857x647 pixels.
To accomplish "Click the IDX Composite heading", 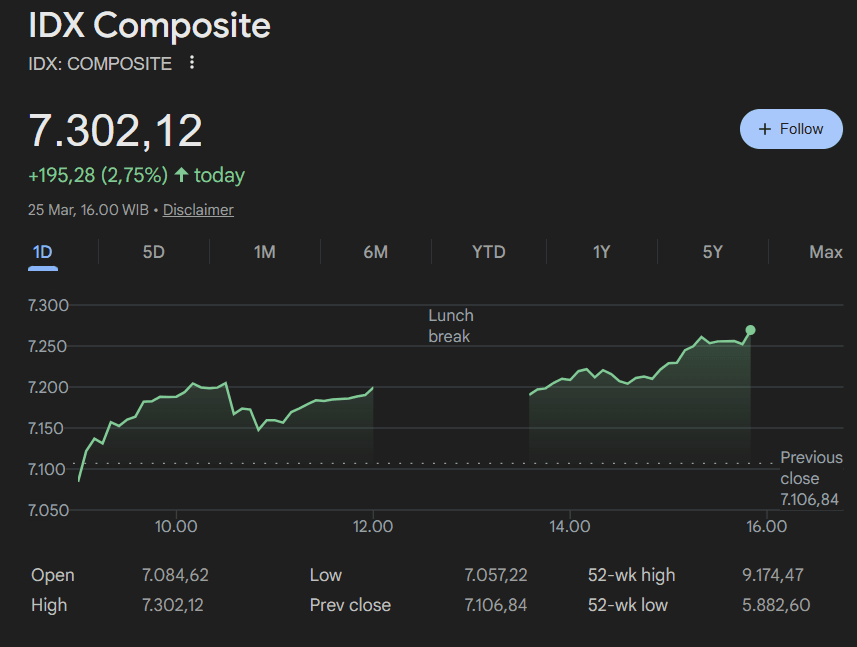I will tap(149, 25).
